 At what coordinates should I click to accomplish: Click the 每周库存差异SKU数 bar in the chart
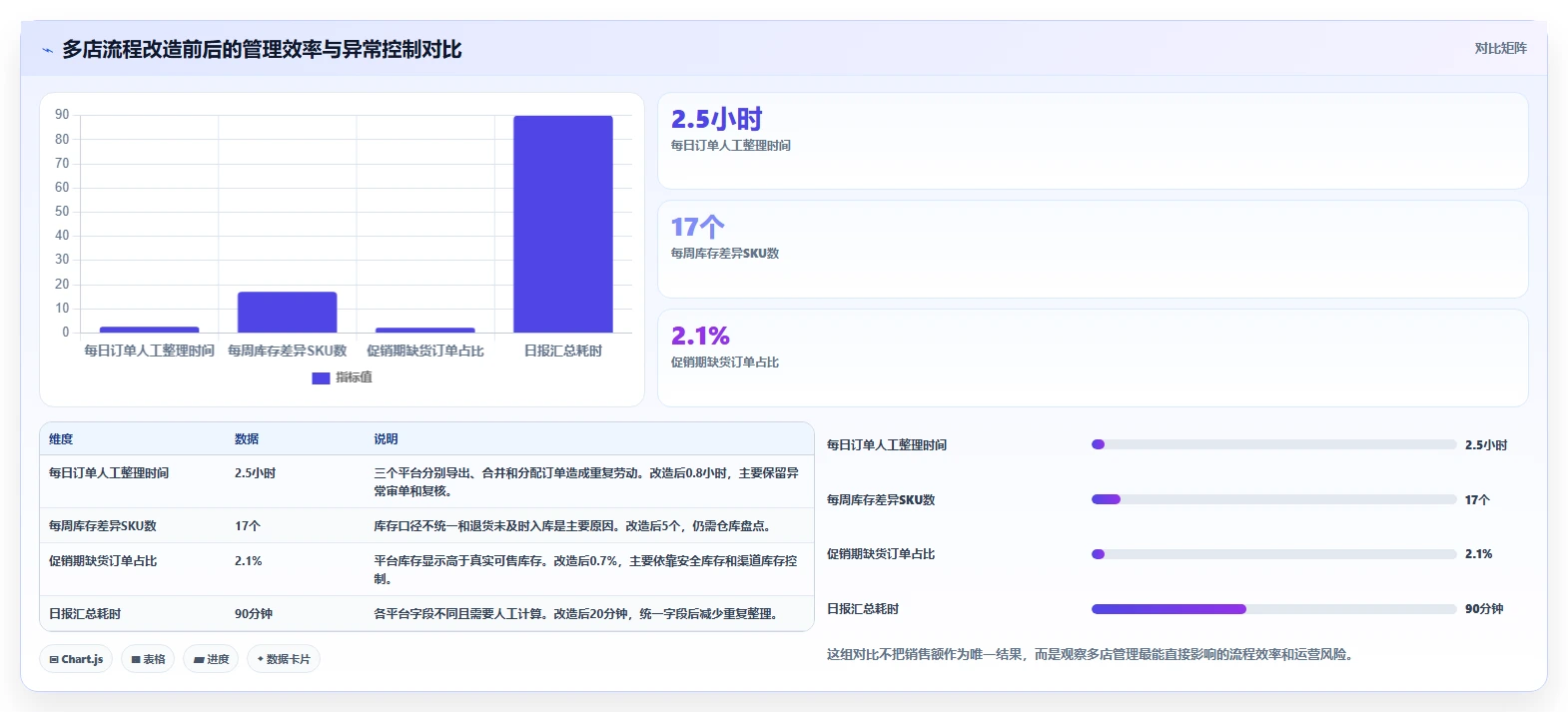pos(287,313)
